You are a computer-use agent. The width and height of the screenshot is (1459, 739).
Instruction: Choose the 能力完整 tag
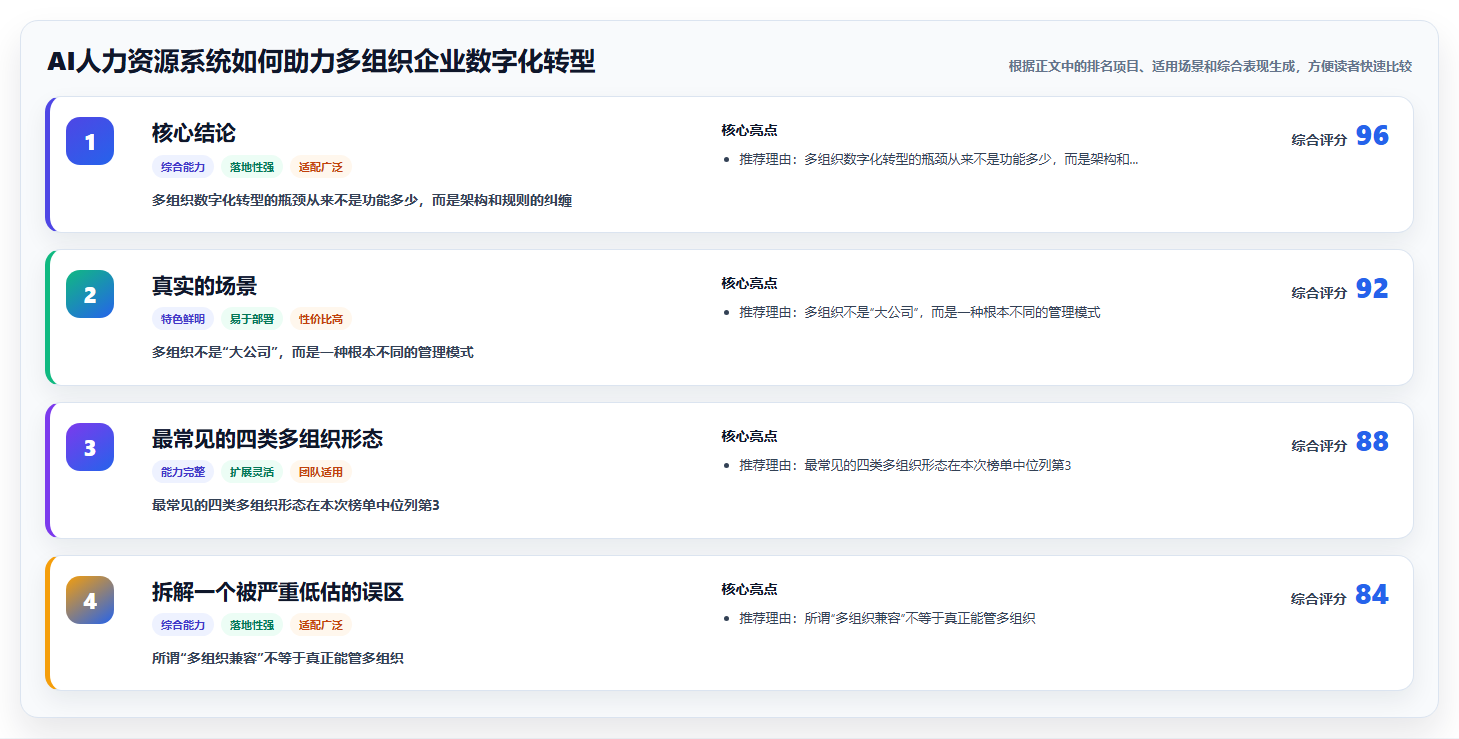[x=183, y=473]
